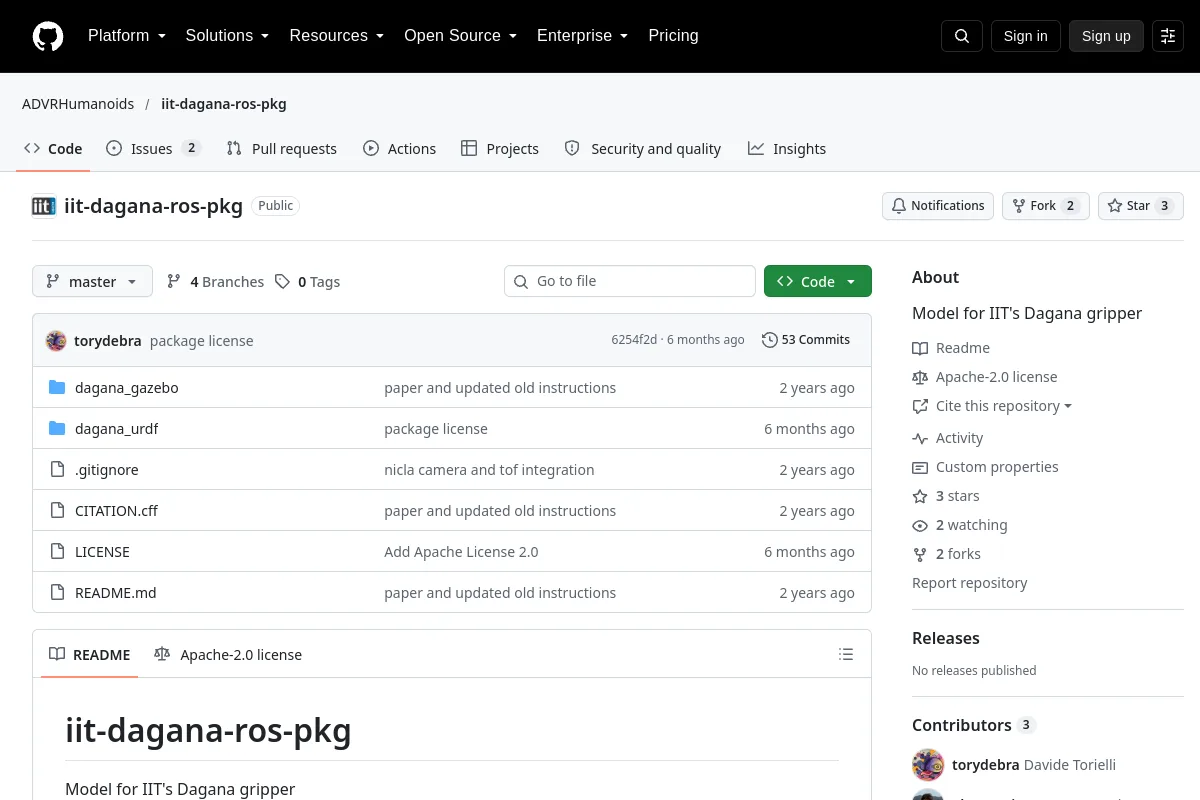This screenshot has width=1200, height=800.
Task: Switch to the Projects tab
Action: pyautogui.click(x=499, y=149)
